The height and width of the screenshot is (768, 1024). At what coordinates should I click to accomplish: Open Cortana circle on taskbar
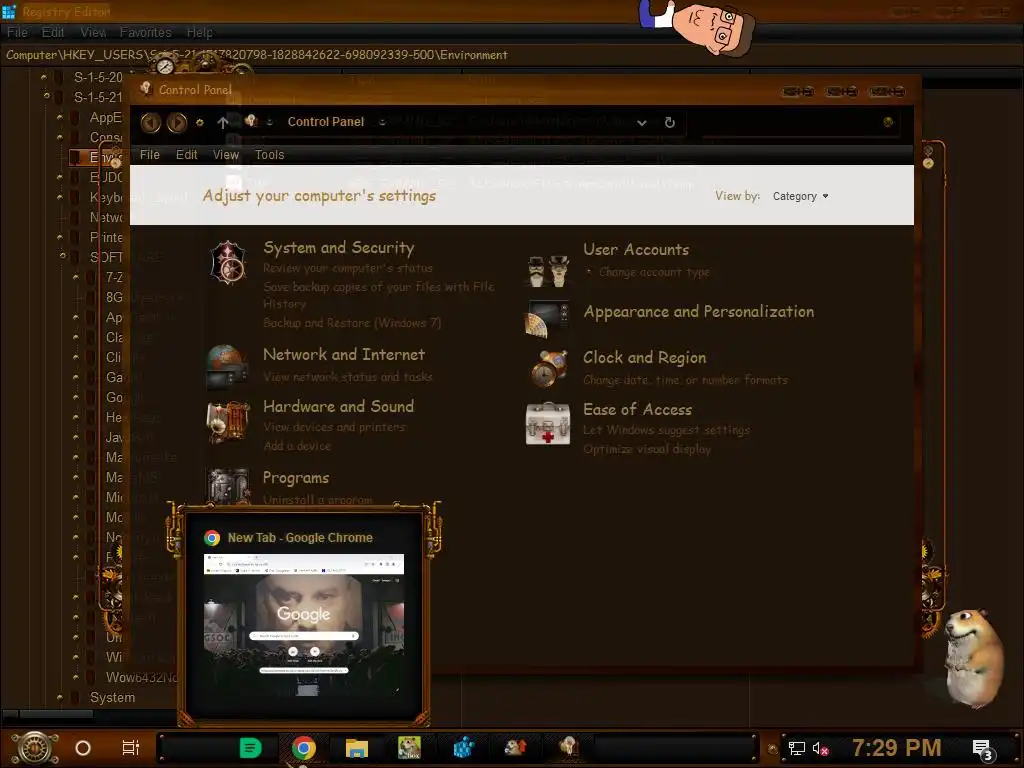coord(83,748)
